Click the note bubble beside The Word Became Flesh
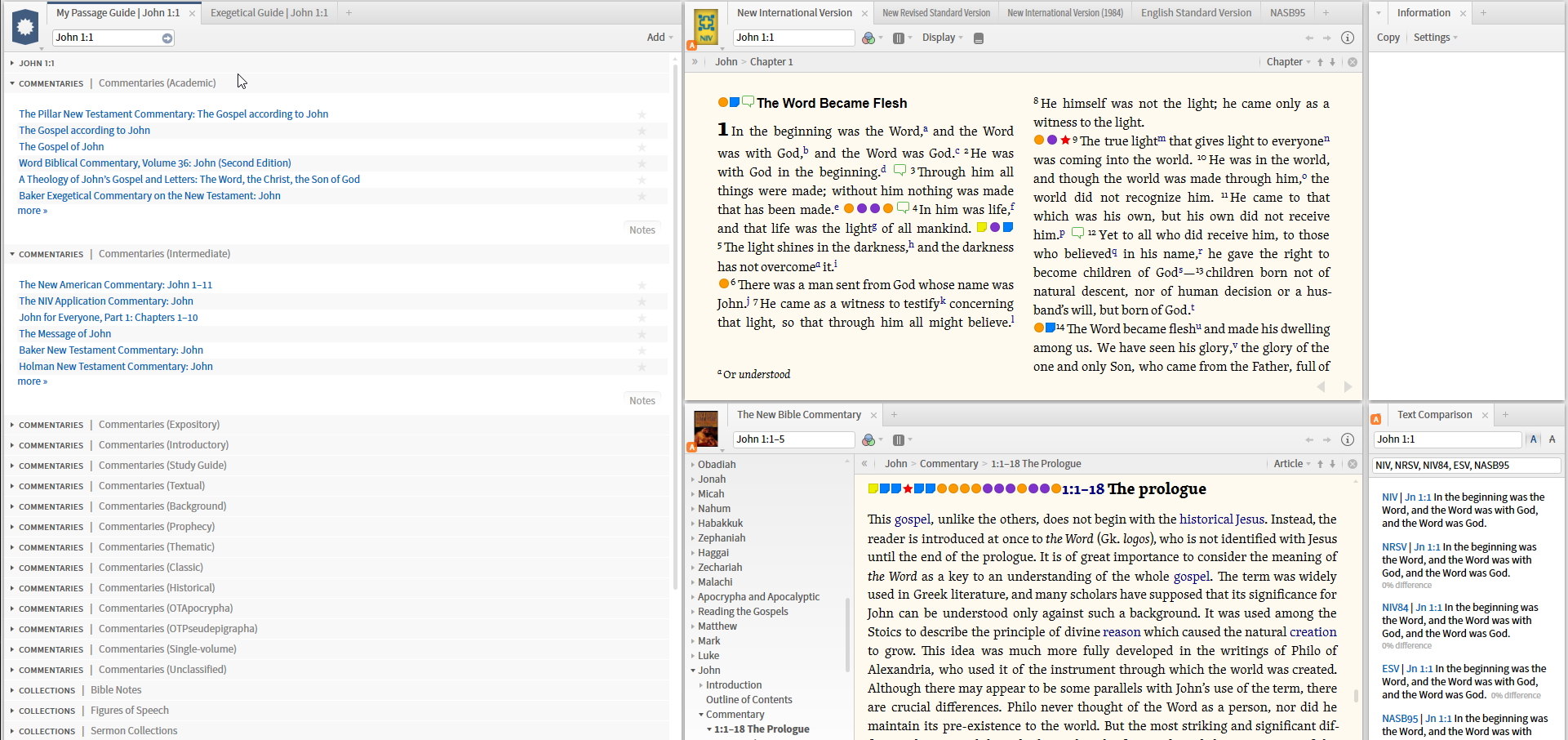Screen dimensions: 1568x740 [x=748, y=102]
